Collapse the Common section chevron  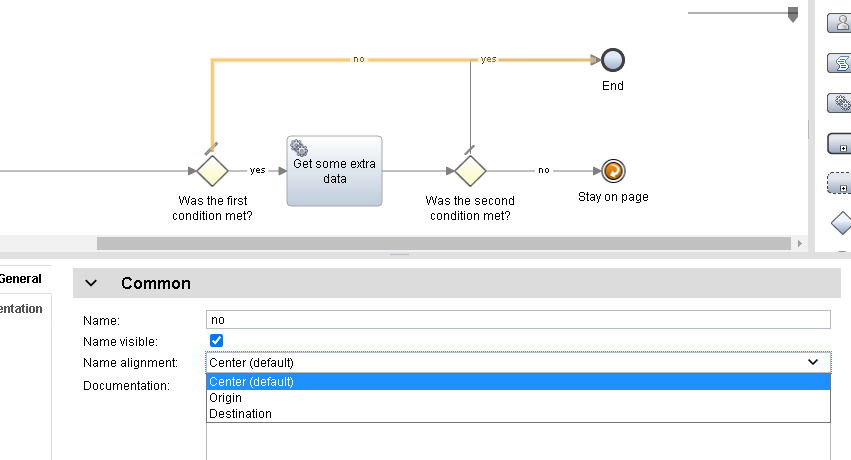pyautogui.click(x=92, y=284)
